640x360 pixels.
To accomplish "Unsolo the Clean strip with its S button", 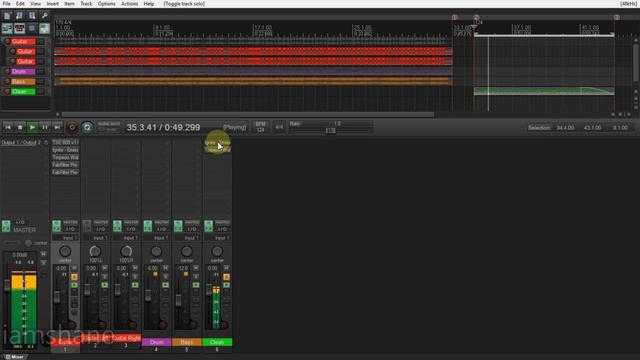I will click(x=227, y=277).
